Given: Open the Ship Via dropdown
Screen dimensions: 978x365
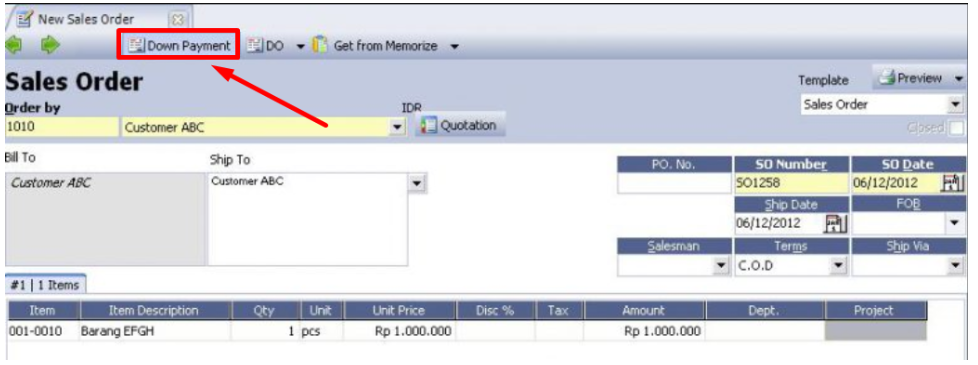Looking at the screenshot, I should pyautogui.click(x=955, y=265).
